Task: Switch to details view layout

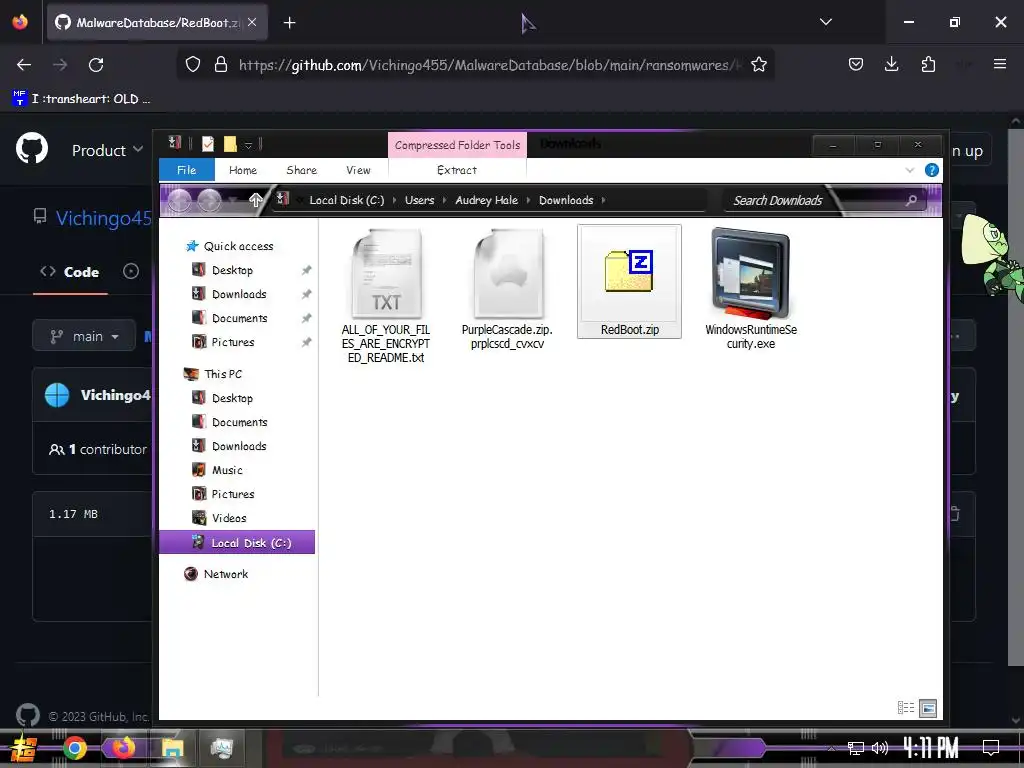Action: [906, 707]
